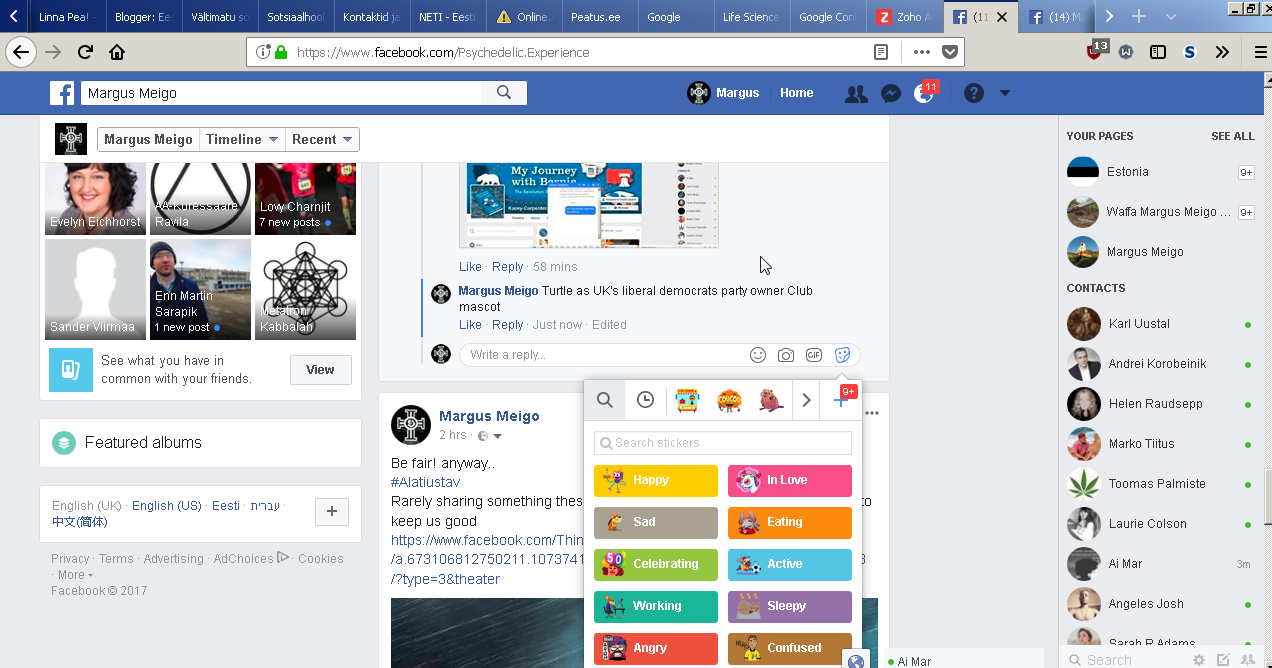Switch to the Facebook (14) browser tab
The image size is (1272, 668).
tap(1056, 17)
